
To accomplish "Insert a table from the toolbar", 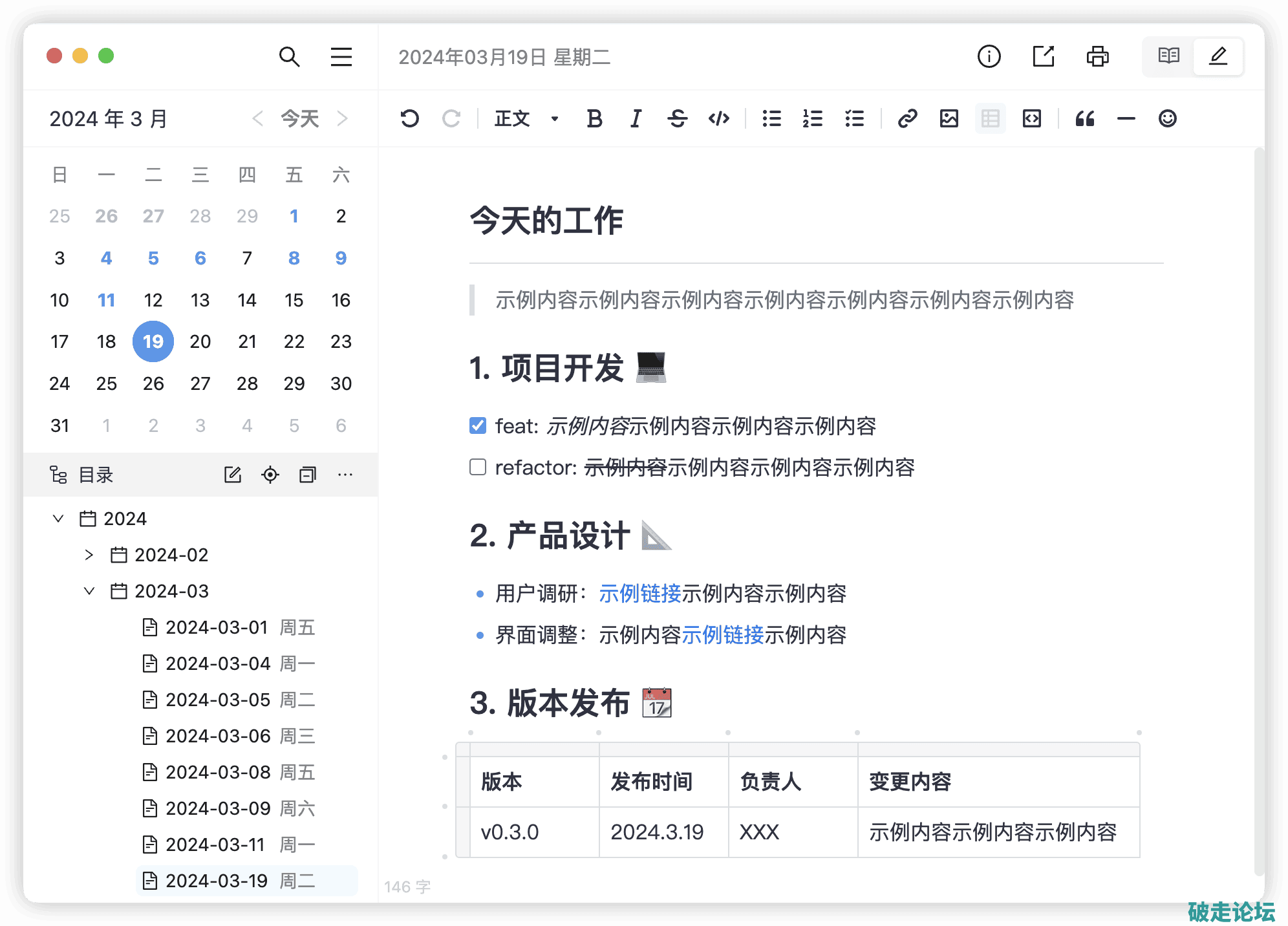I will coord(990,118).
